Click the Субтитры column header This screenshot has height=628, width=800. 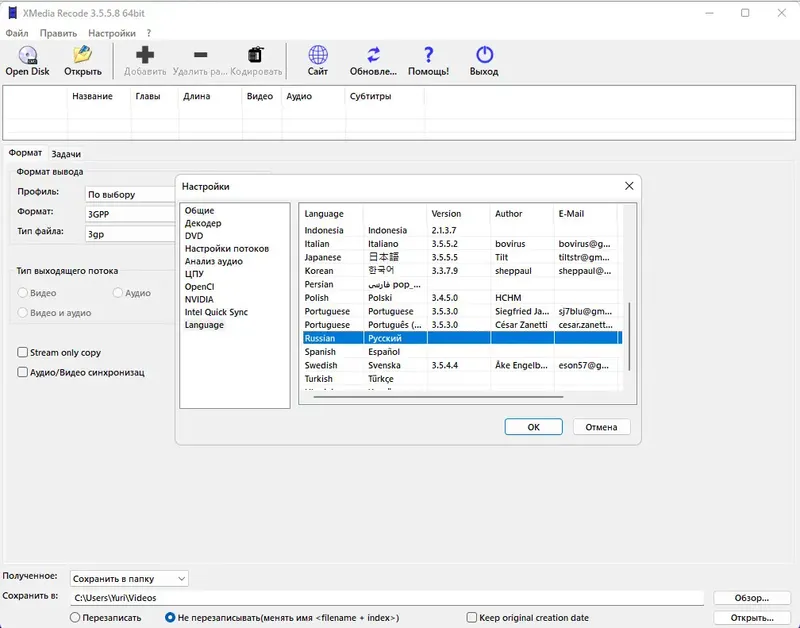385,96
